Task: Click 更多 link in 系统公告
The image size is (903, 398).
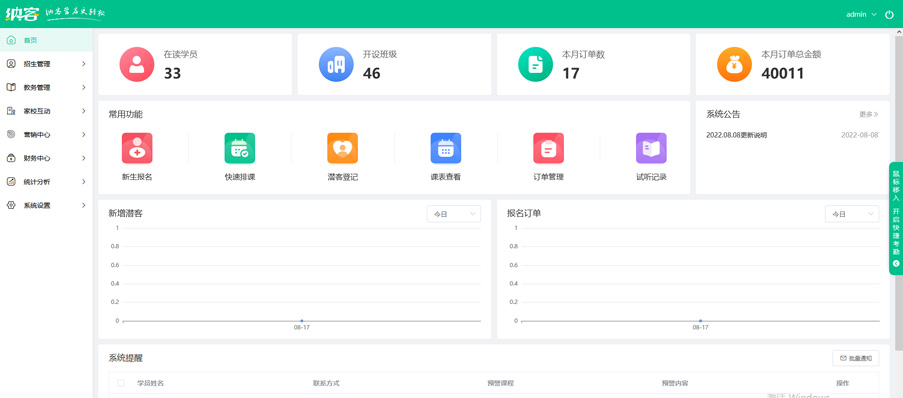Action: point(869,115)
